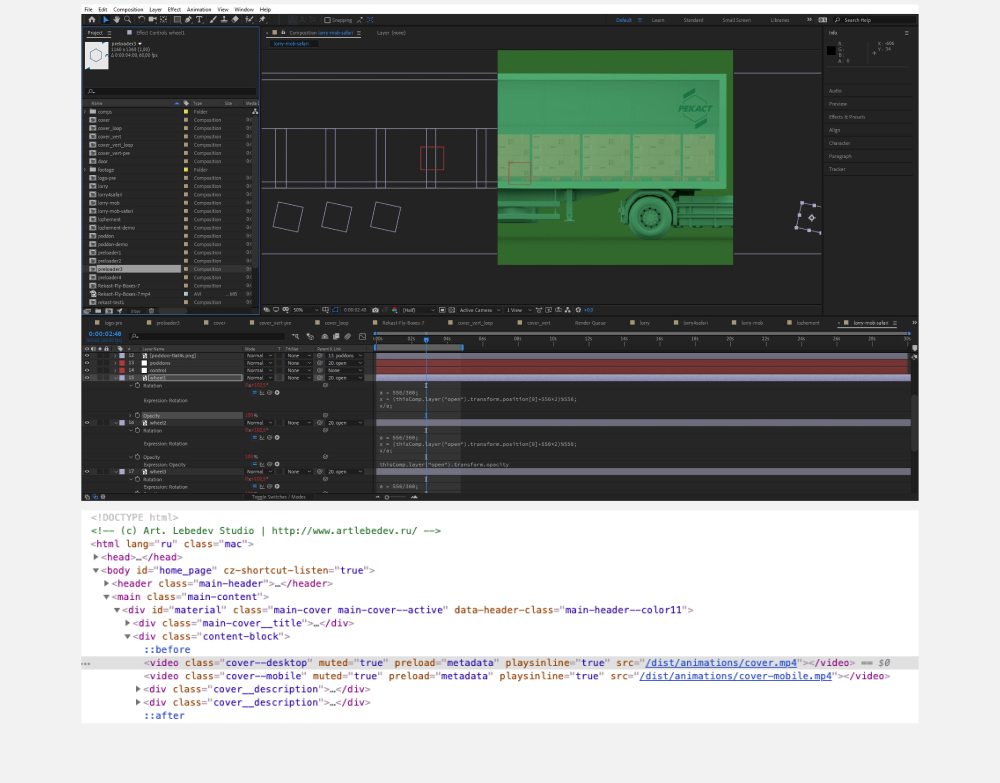Select the Type text tool
The width and height of the screenshot is (1000, 783).
[x=199, y=19]
